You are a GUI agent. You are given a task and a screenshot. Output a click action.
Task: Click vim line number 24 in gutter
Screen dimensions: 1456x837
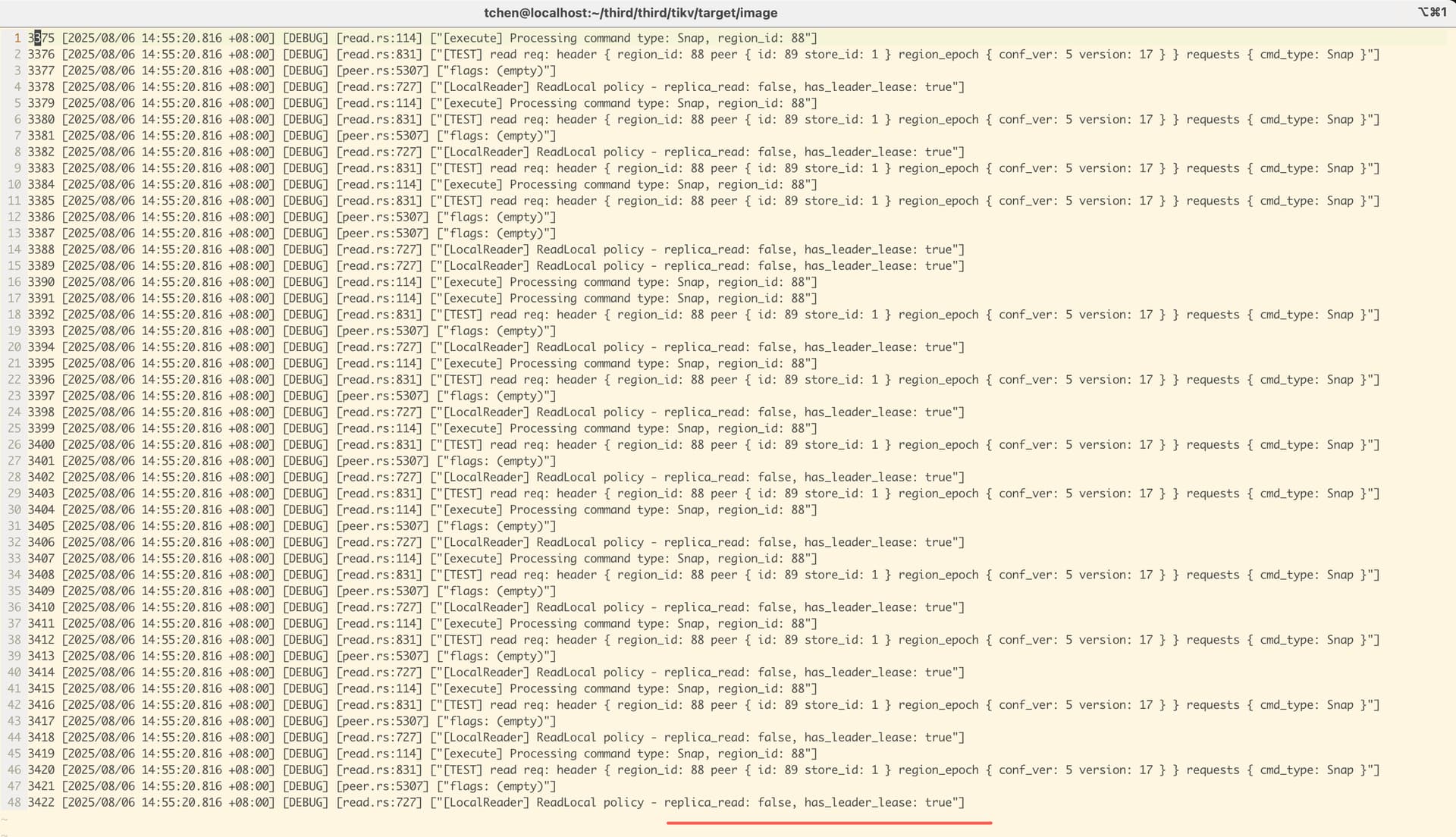pos(14,412)
